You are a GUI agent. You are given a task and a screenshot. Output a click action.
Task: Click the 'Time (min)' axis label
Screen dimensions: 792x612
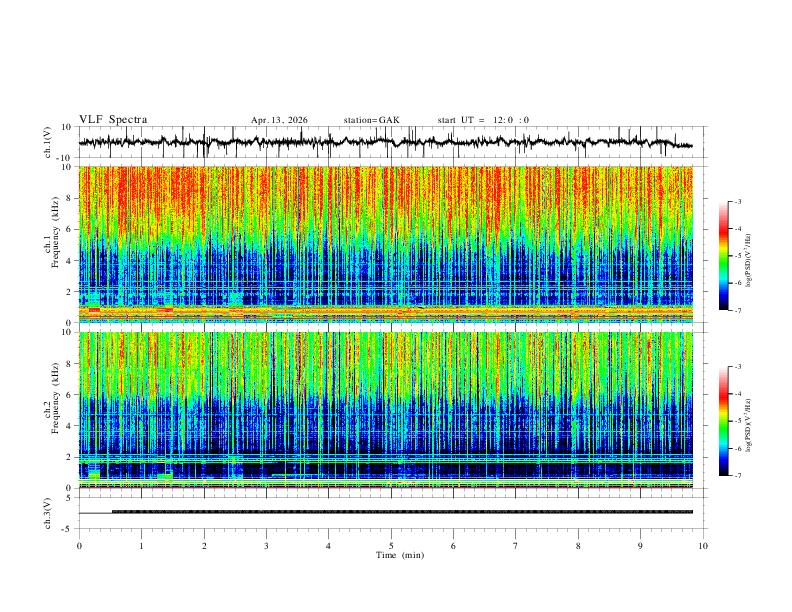400,555
